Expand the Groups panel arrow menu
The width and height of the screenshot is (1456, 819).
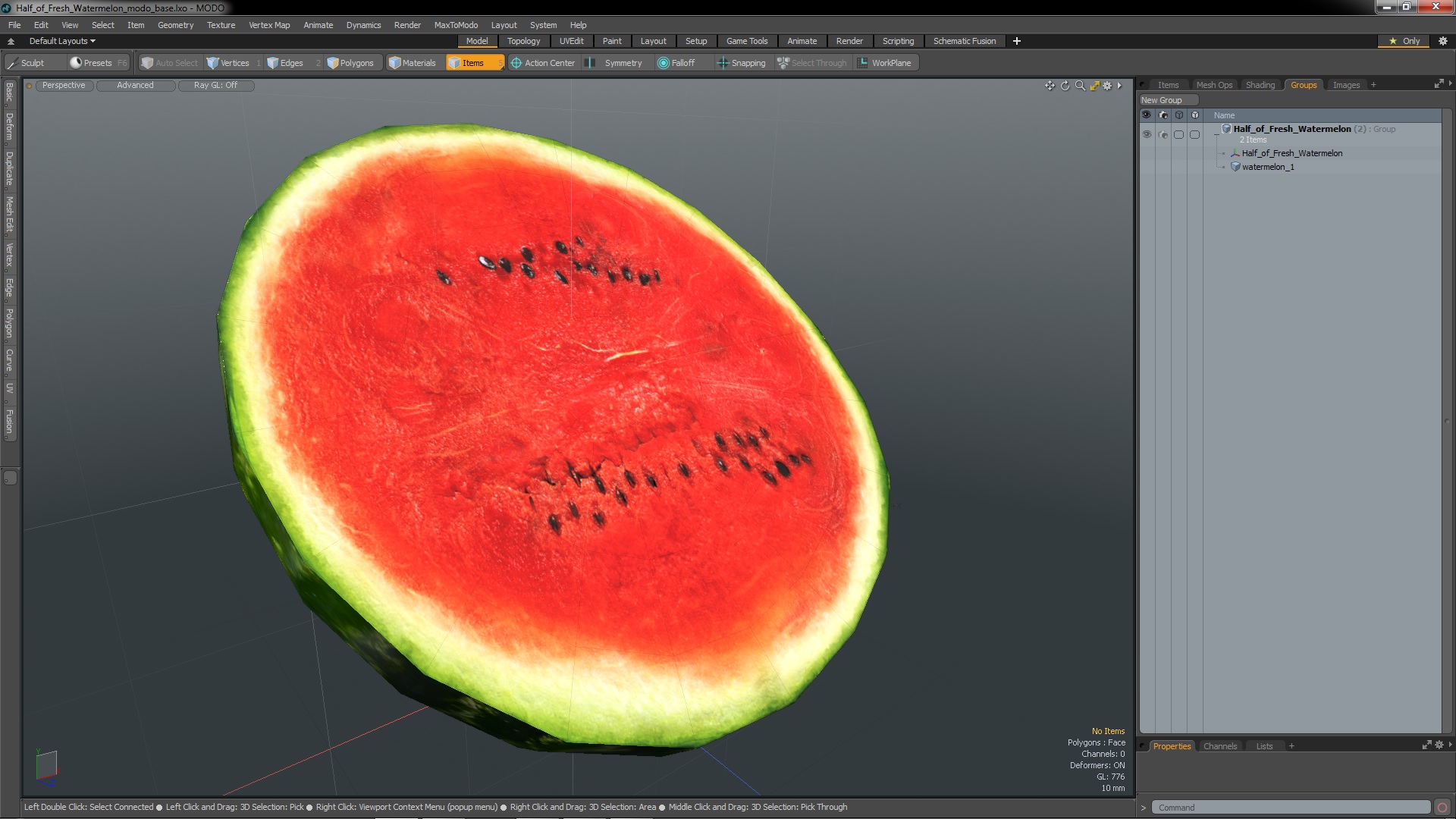point(1450,84)
